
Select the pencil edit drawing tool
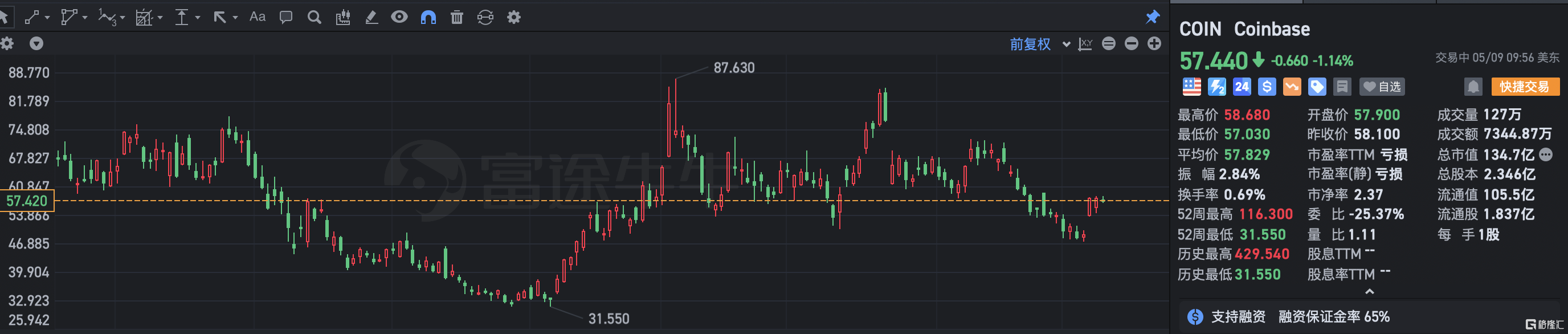pyautogui.click(x=371, y=17)
